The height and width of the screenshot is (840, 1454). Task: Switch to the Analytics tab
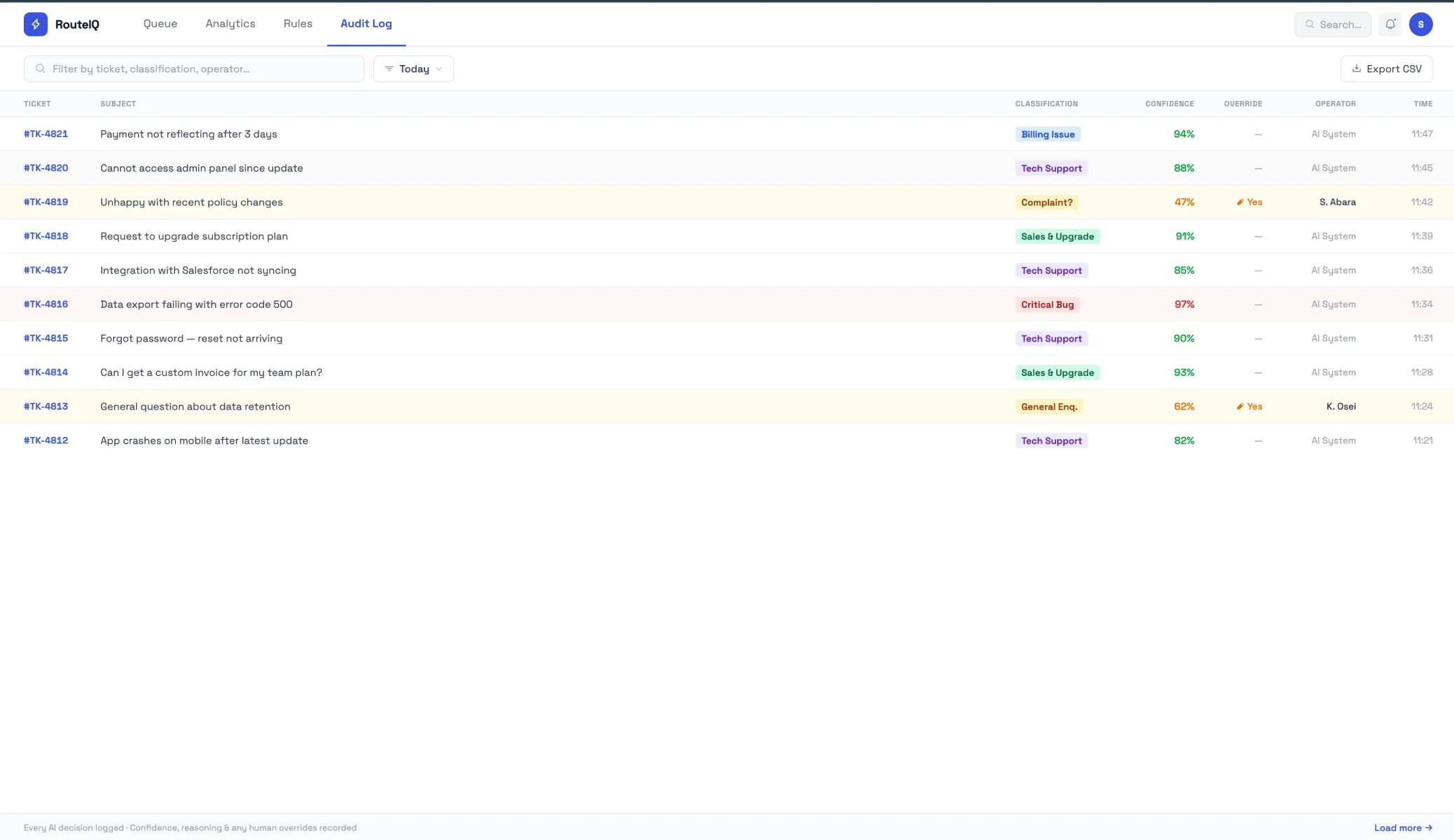[230, 24]
